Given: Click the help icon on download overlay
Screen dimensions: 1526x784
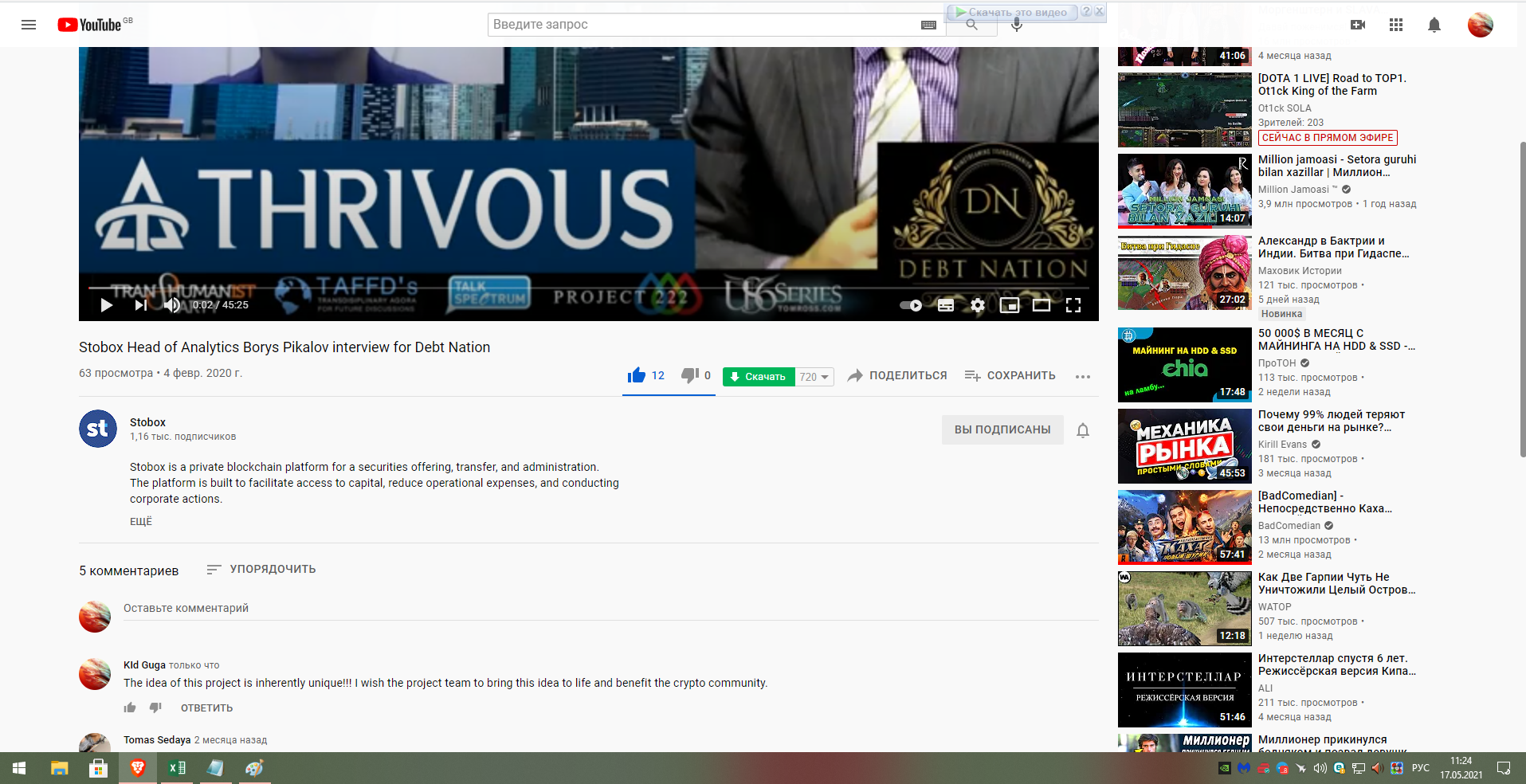Looking at the screenshot, I should point(1086,11).
